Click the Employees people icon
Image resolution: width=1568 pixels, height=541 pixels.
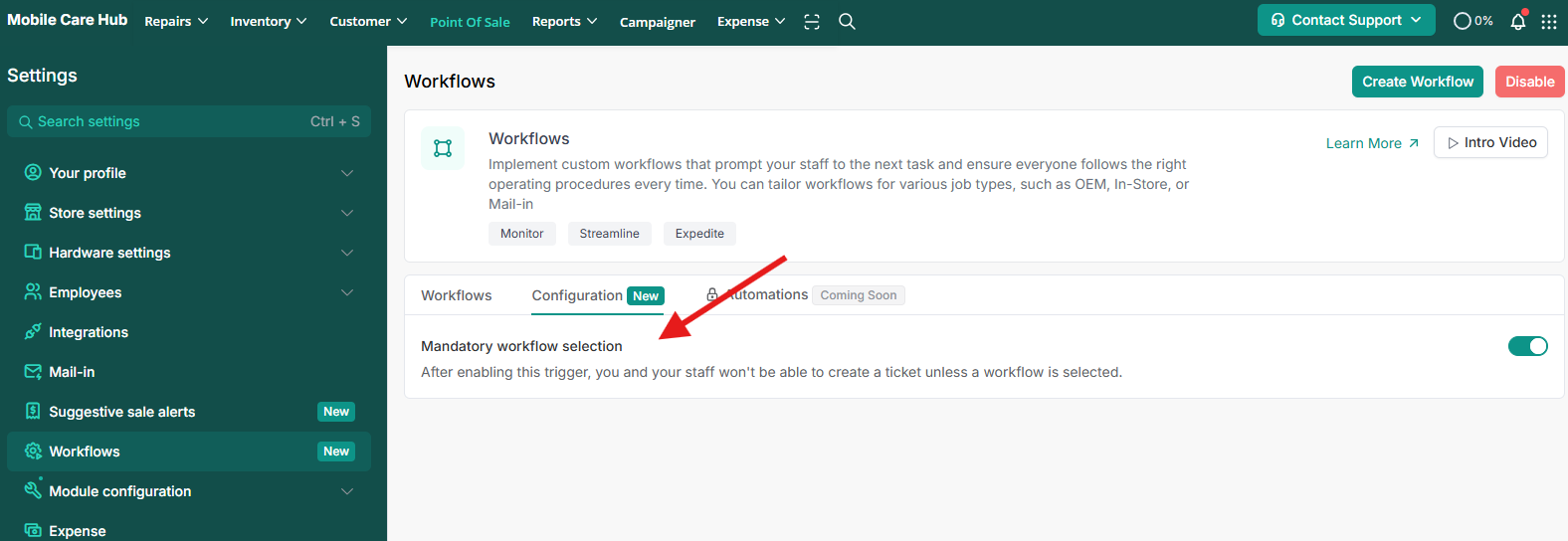[33, 291]
